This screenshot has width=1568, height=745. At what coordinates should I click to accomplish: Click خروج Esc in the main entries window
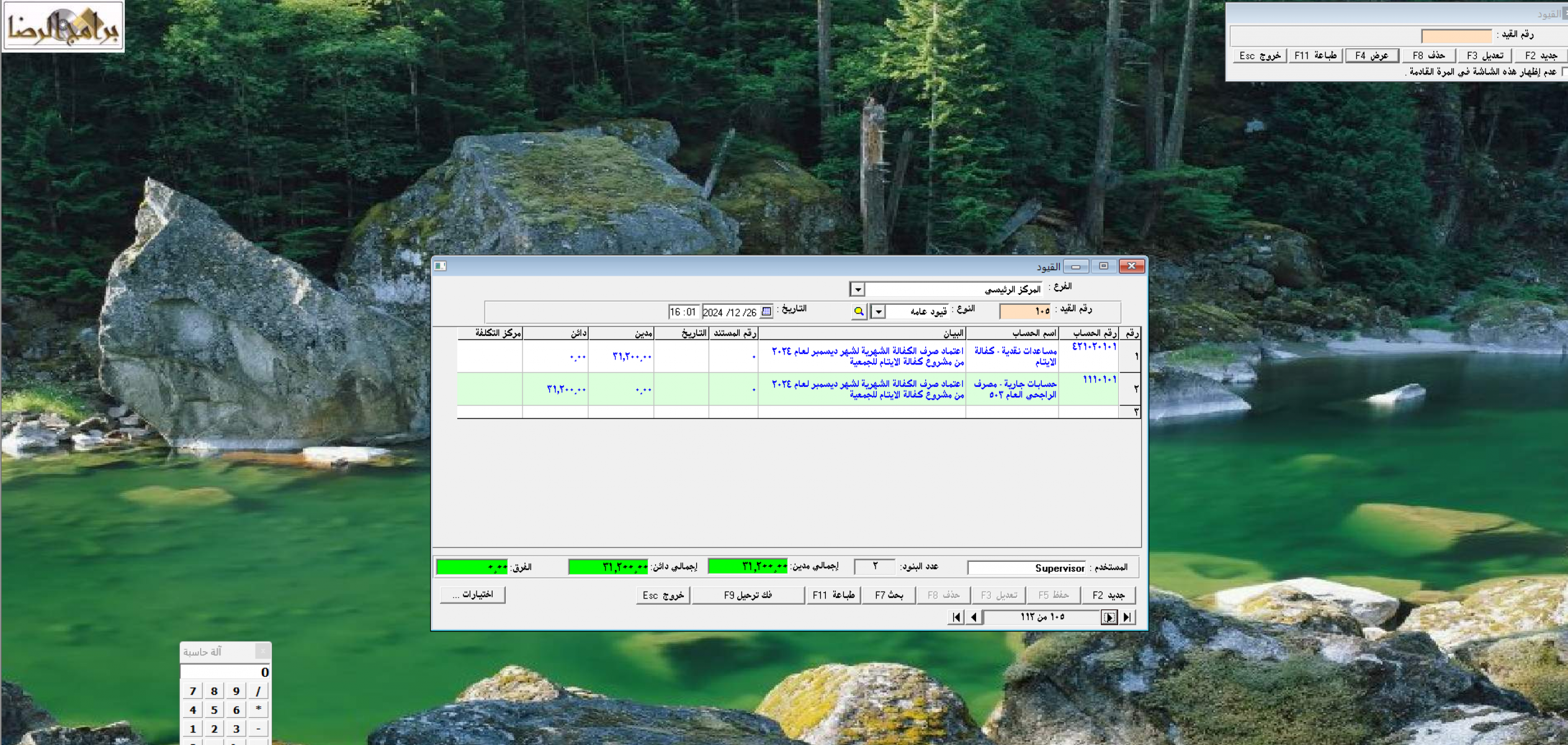click(x=663, y=595)
